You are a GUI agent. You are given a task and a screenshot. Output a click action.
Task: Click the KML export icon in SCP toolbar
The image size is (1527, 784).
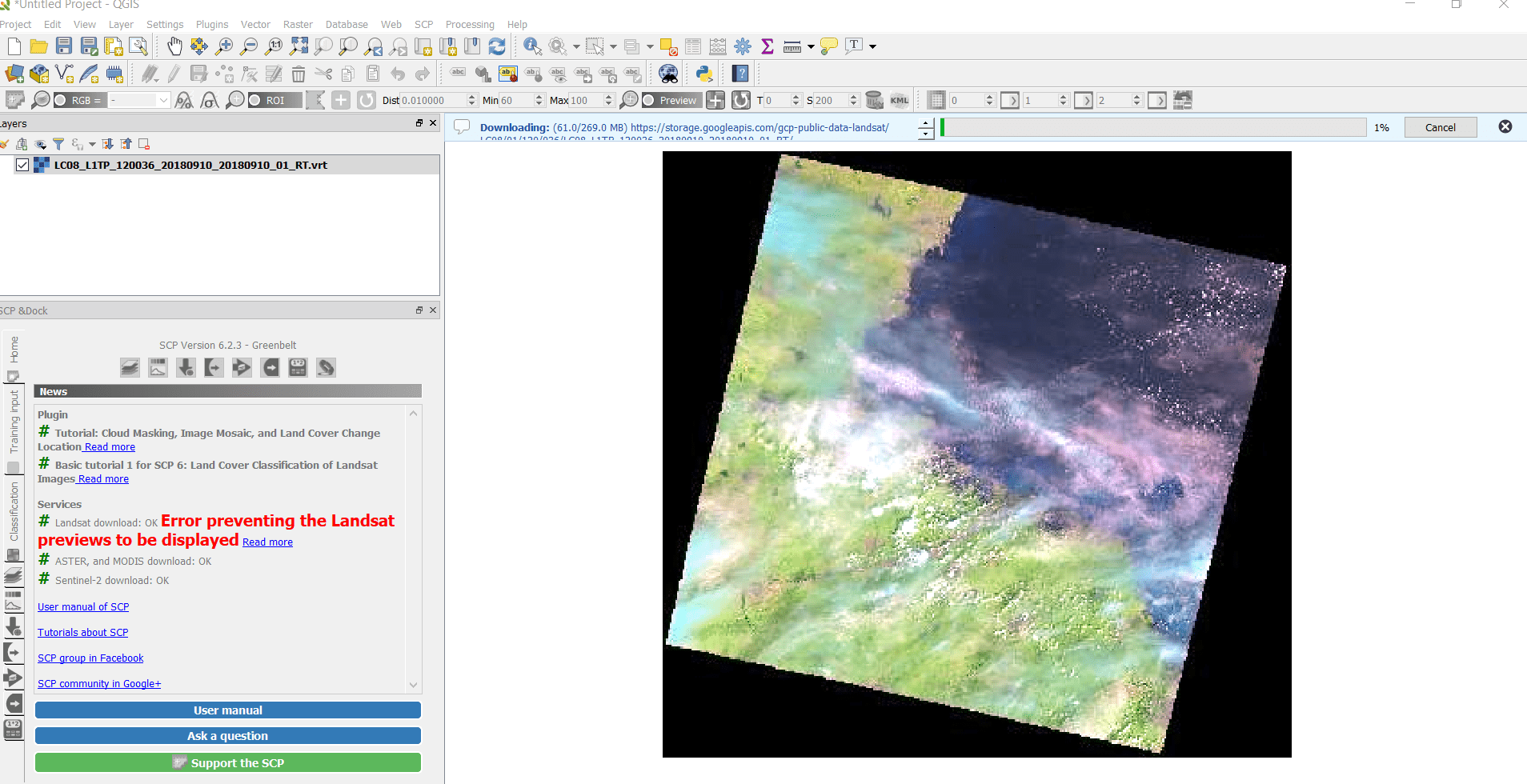(899, 100)
